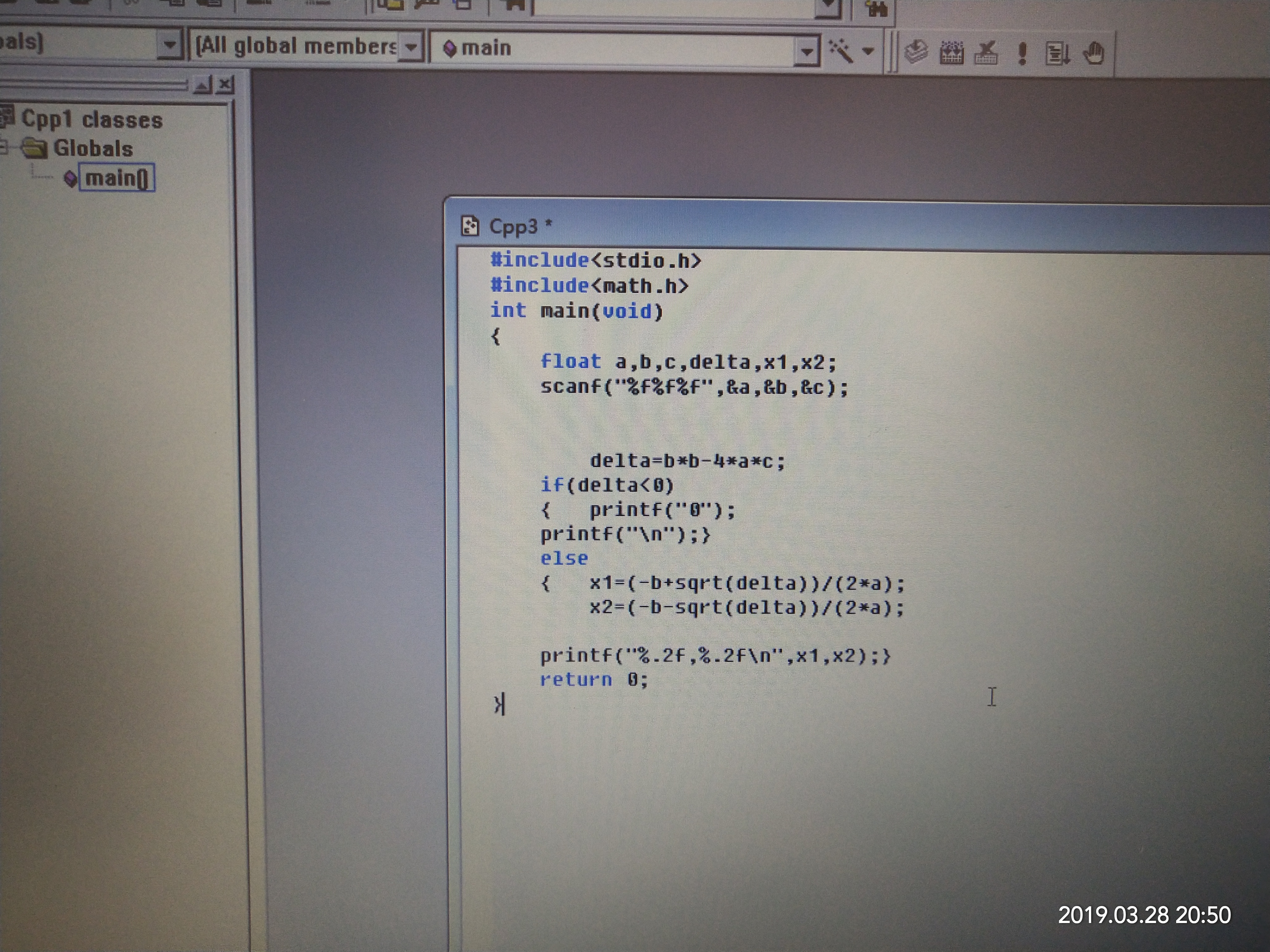
Task: Run the program with the exclamation Execute icon
Action: [x=1021, y=54]
